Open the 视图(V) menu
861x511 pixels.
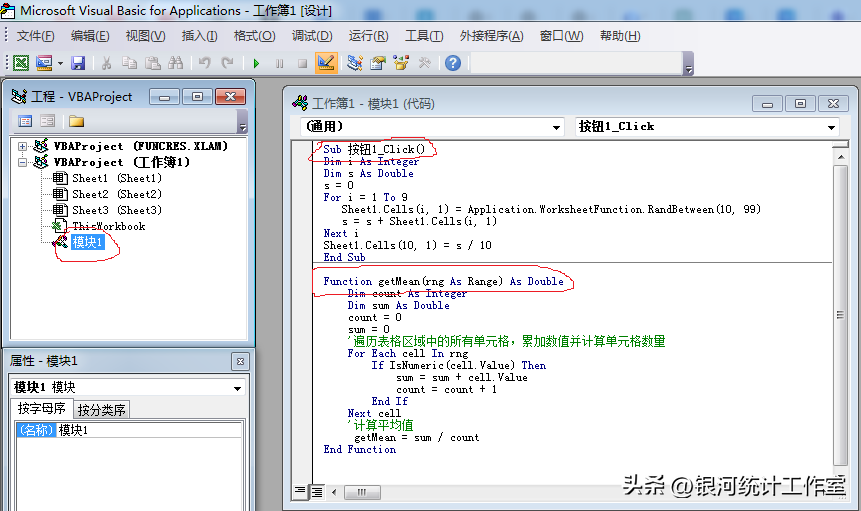pyautogui.click(x=146, y=36)
